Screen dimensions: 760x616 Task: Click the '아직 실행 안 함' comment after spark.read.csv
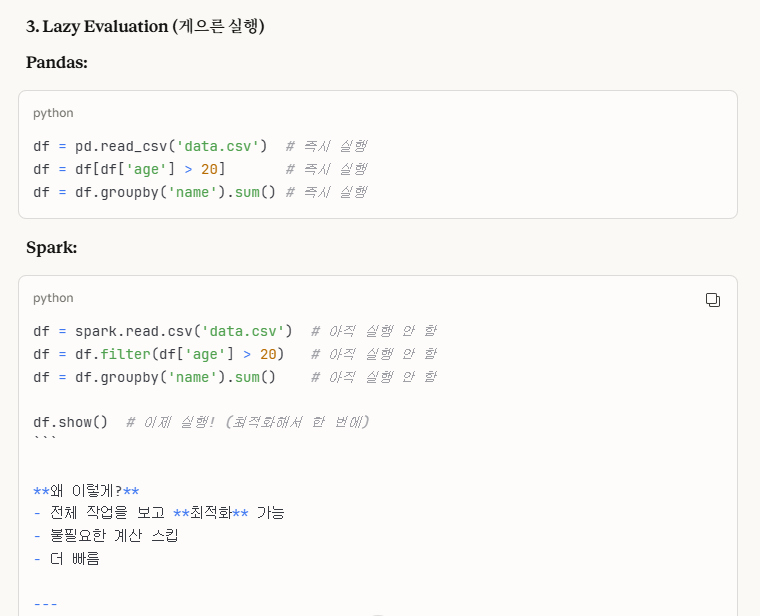click(x=374, y=331)
